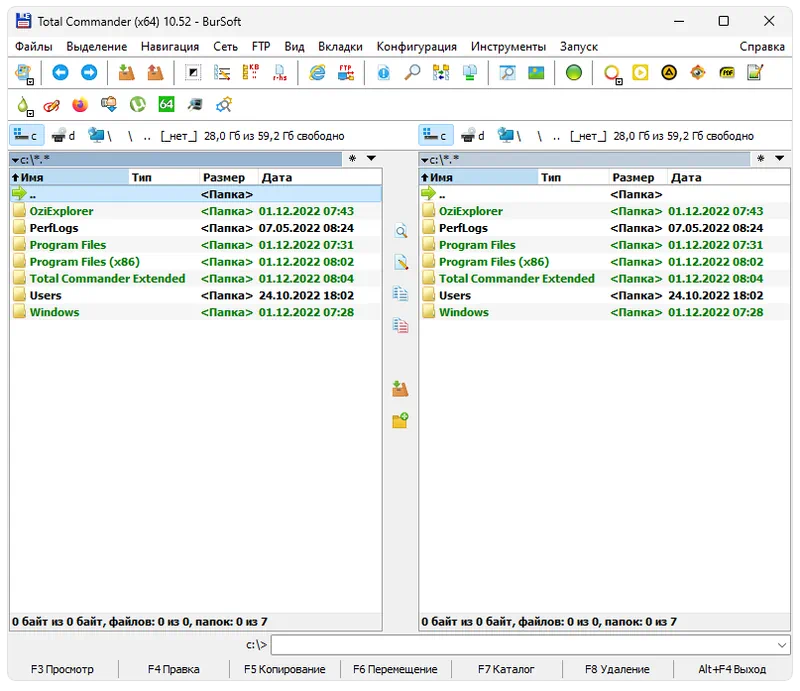The width and height of the screenshot is (800, 691).
Task: Open the right panel directory history dropdown arrow
Action: [780, 158]
